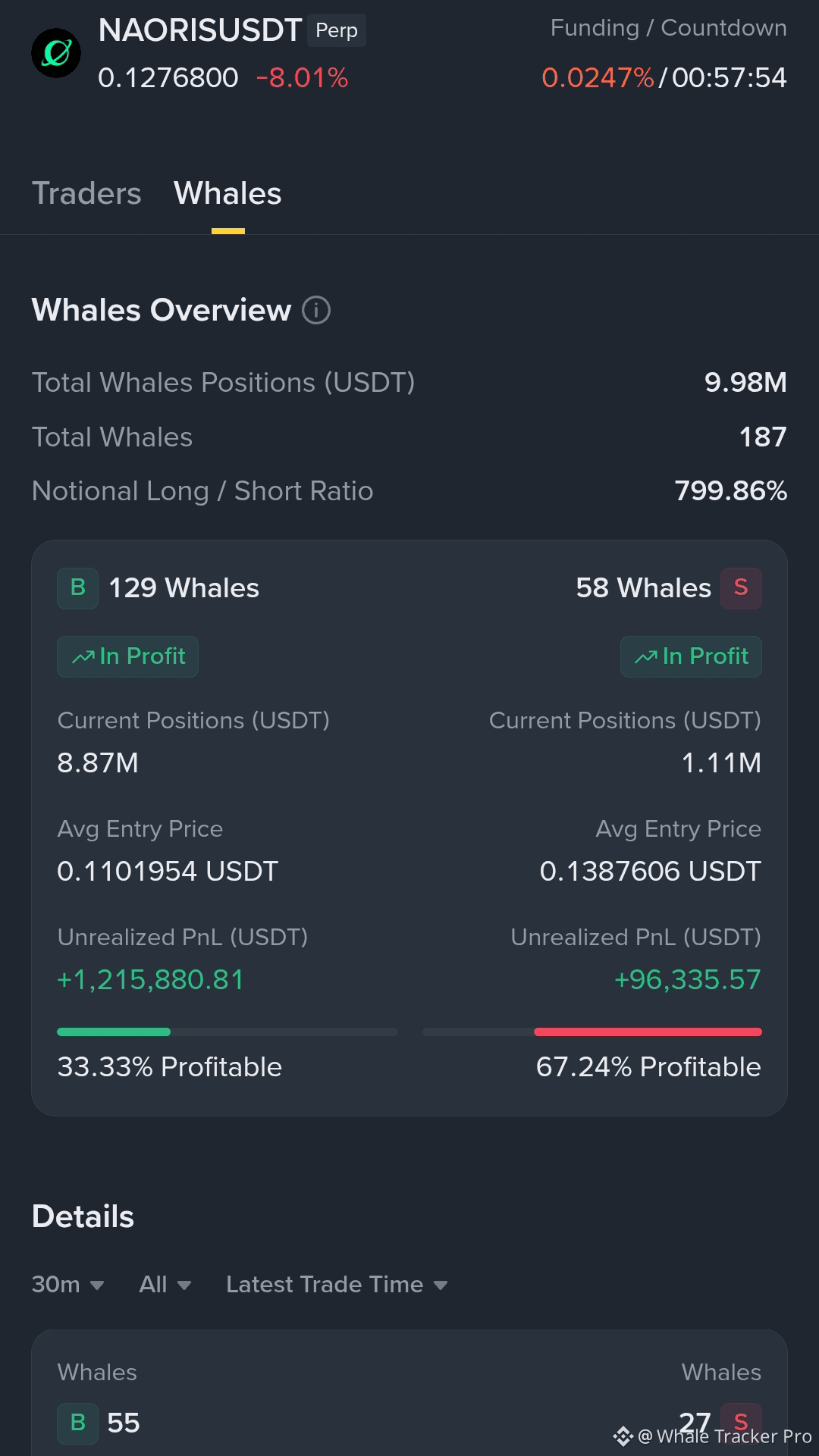Switch to the Traders tab

(86, 194)
